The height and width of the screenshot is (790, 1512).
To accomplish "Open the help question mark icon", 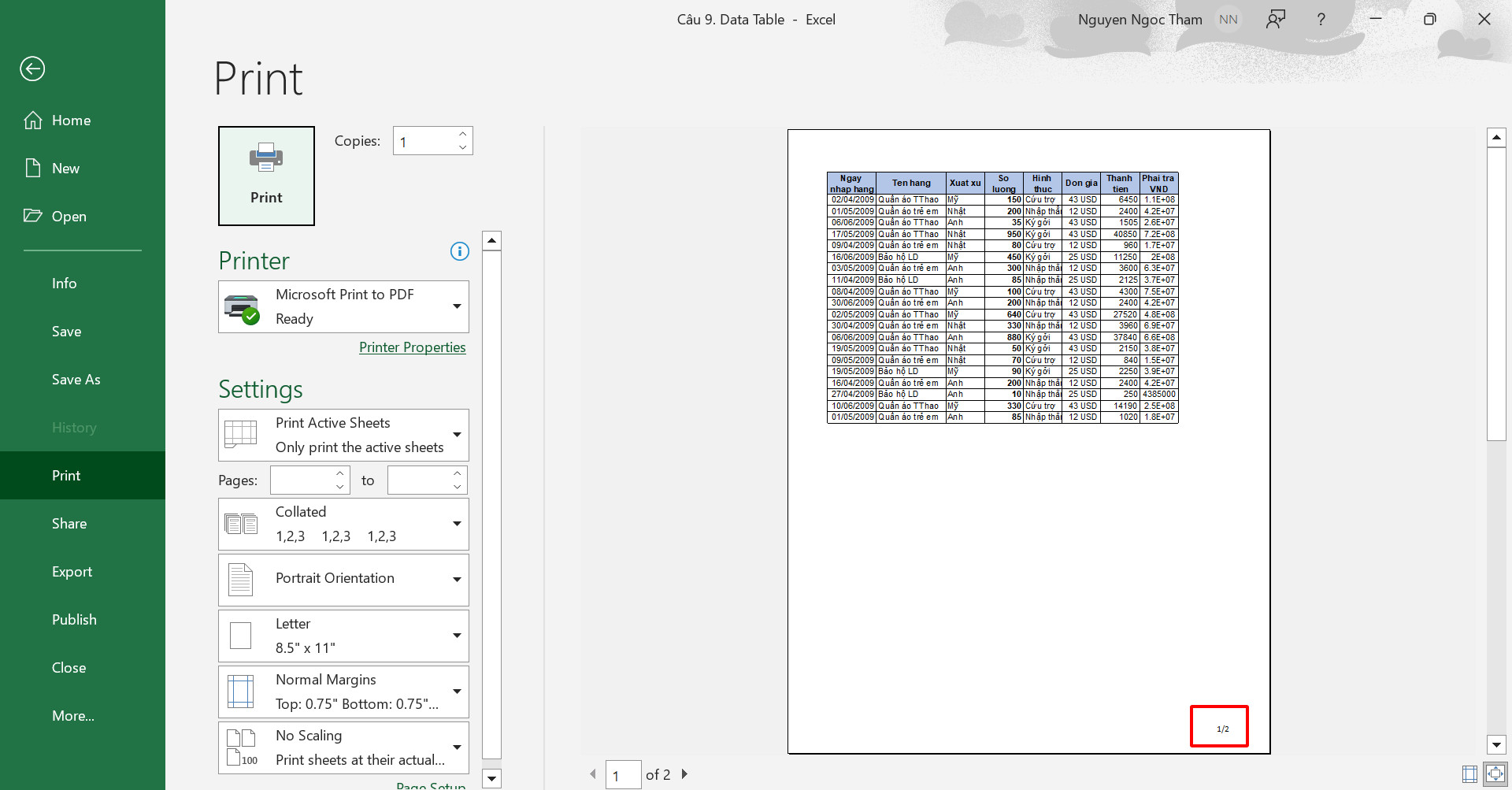I will point(1321,20).
